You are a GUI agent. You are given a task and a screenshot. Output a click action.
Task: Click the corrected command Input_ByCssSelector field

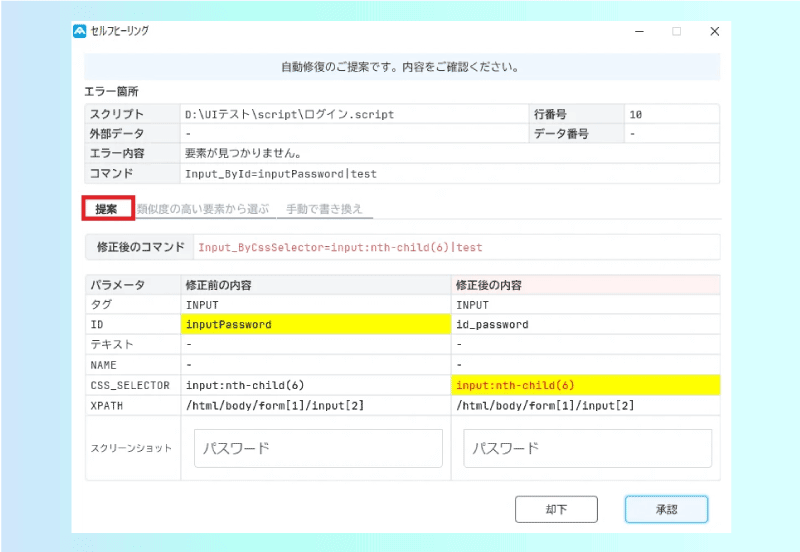point(457,247)
